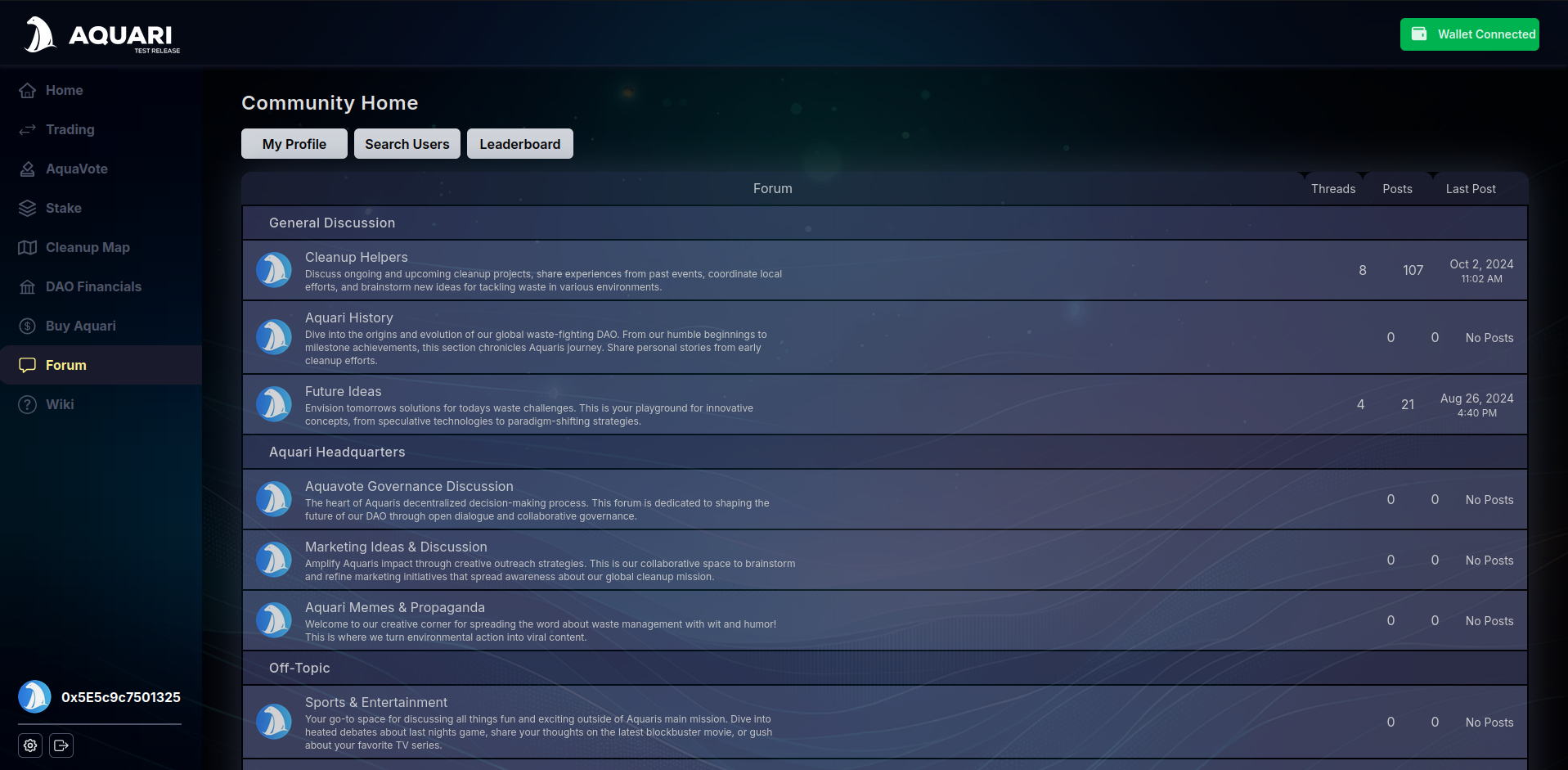Open Aquari Memes & Propaganda forum
1568x770 pixels.
(x=395, y=607)
